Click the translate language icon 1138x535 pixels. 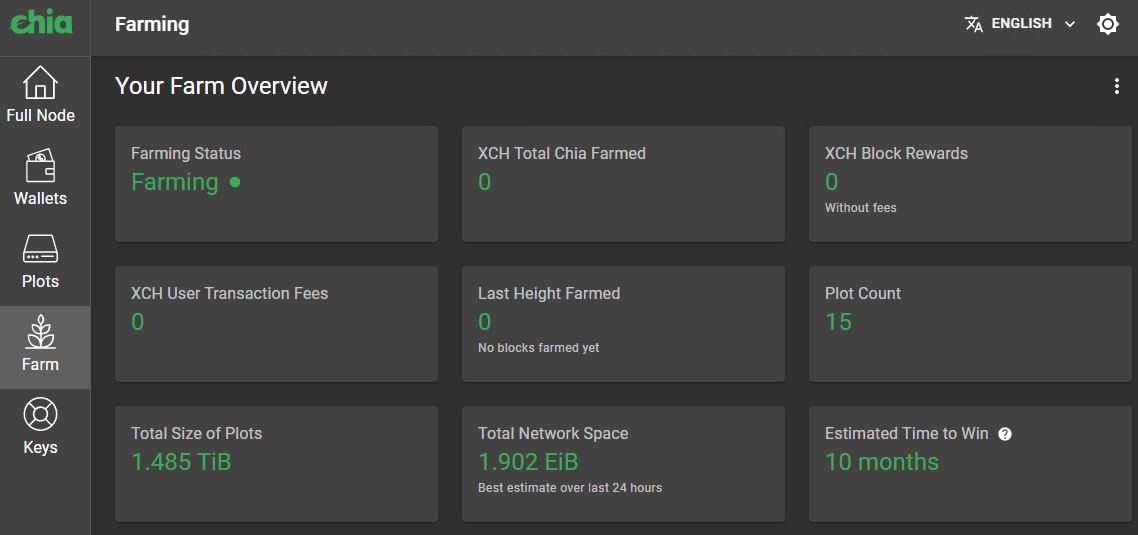(973, 24)
